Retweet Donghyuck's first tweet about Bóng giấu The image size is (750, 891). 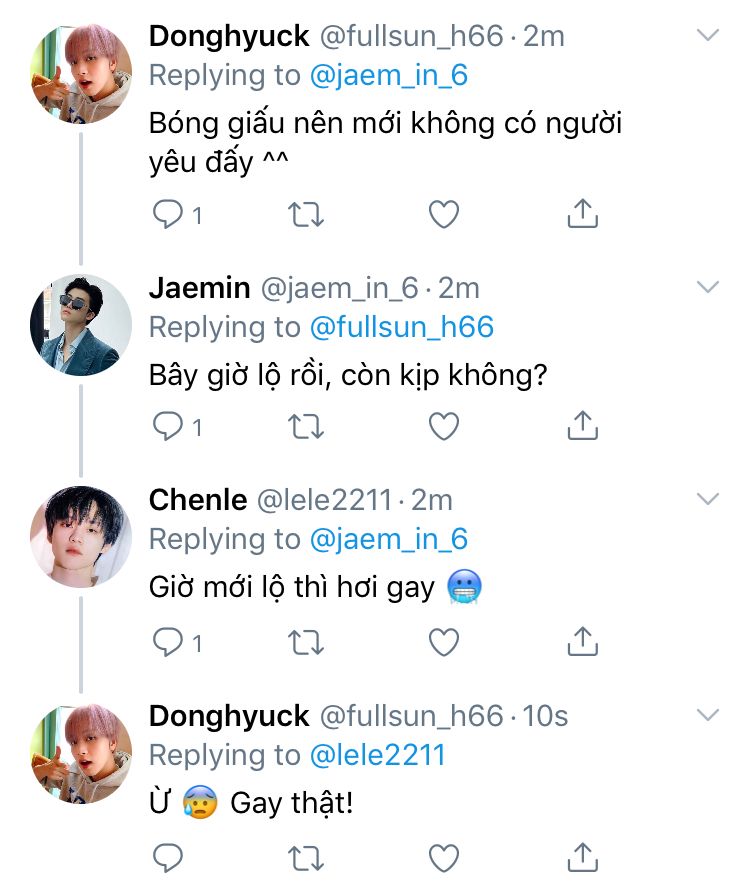pyautogui.click(x=305, y=214)
